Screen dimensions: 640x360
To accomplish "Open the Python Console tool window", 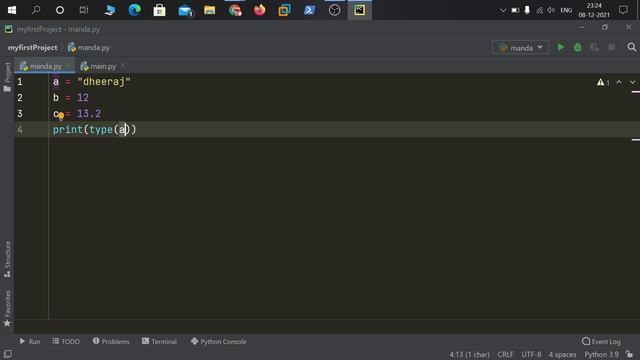I will [218, 341].
